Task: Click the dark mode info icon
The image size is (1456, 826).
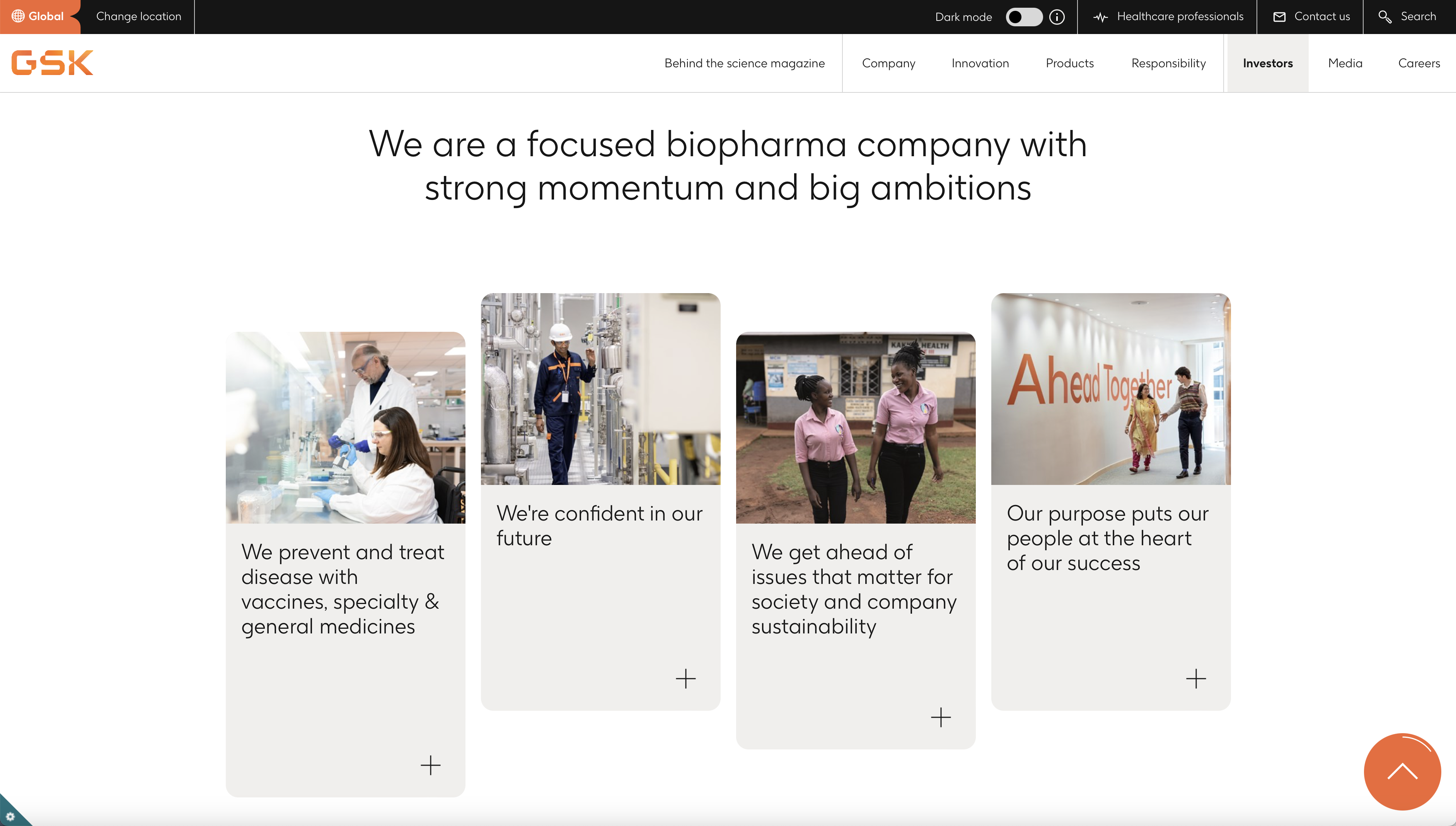Action: coord(1057,17)
